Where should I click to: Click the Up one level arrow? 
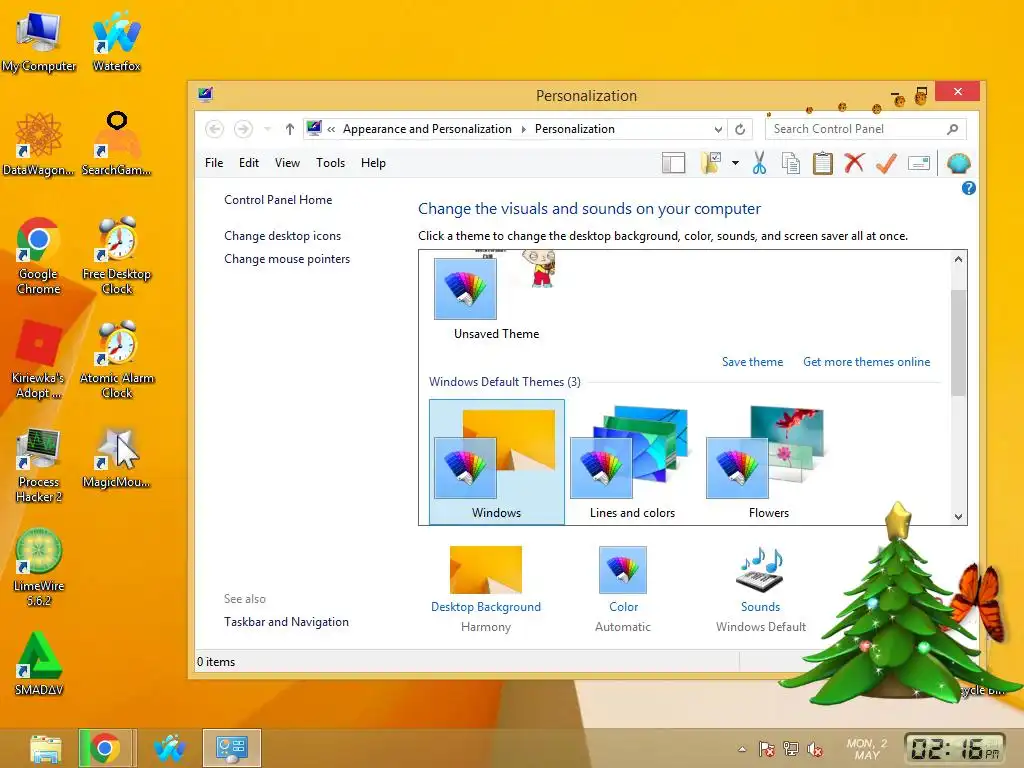pos(290,129)
